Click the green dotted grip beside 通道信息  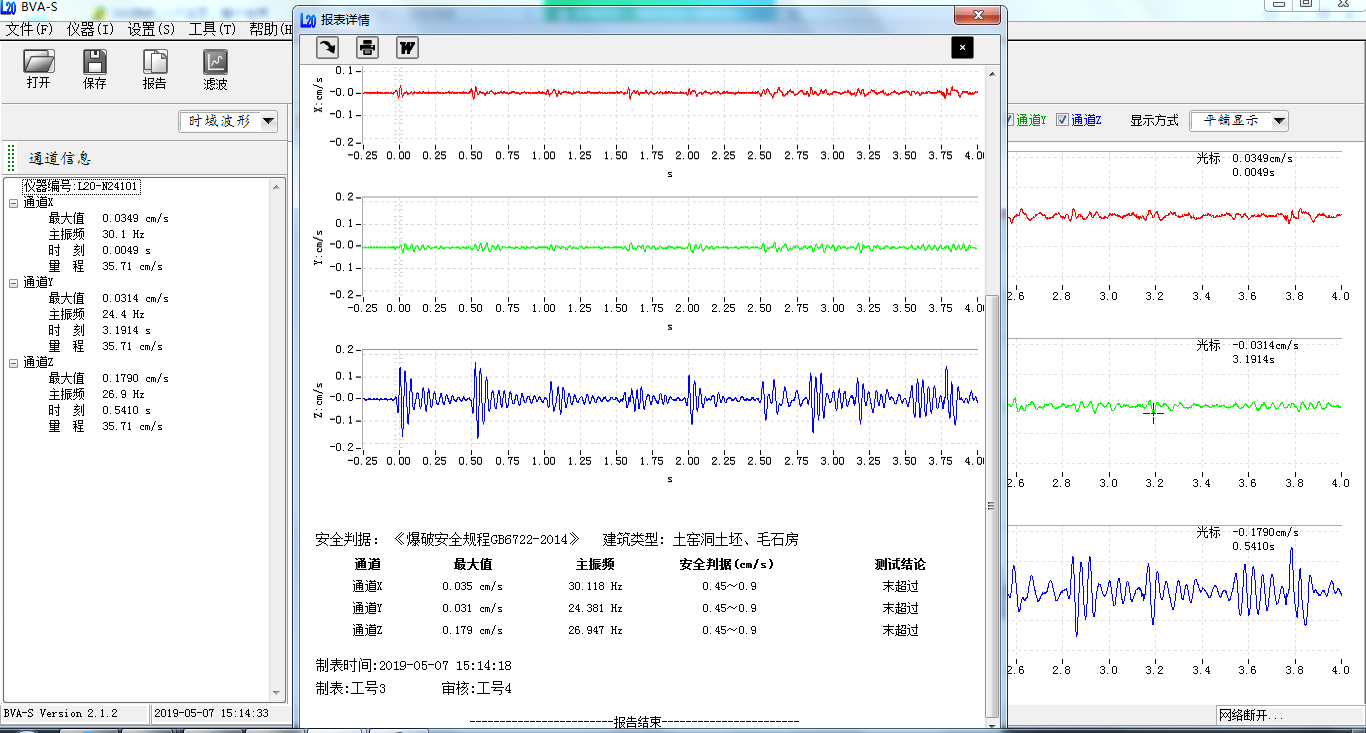[x=11, y=158]
